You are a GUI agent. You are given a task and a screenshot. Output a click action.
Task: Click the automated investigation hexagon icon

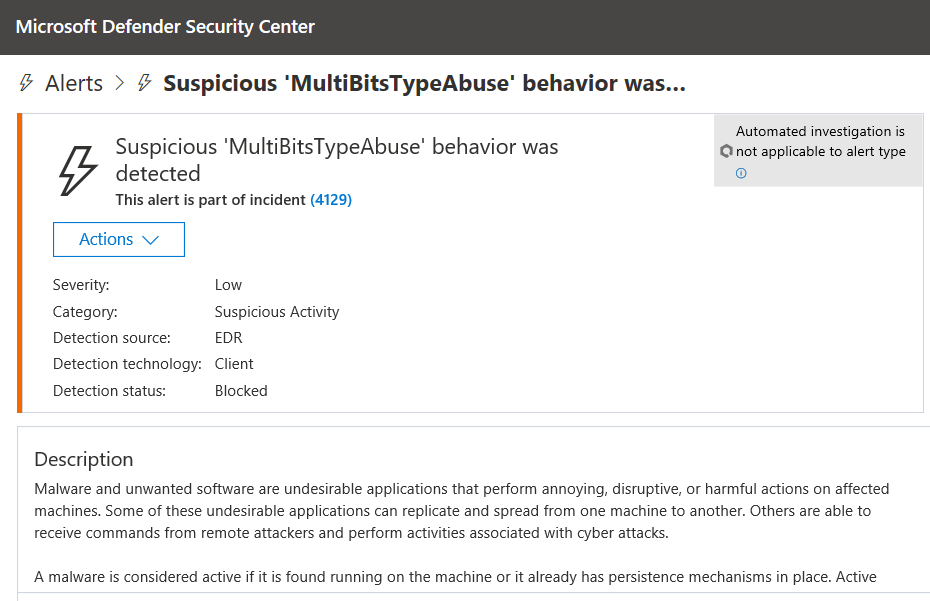click(x=726, y=152)
